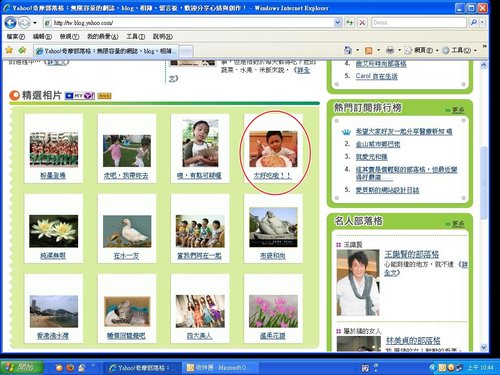Refresh the page with the green arrows button
The image size is (500, 375).
click(349, 23)
